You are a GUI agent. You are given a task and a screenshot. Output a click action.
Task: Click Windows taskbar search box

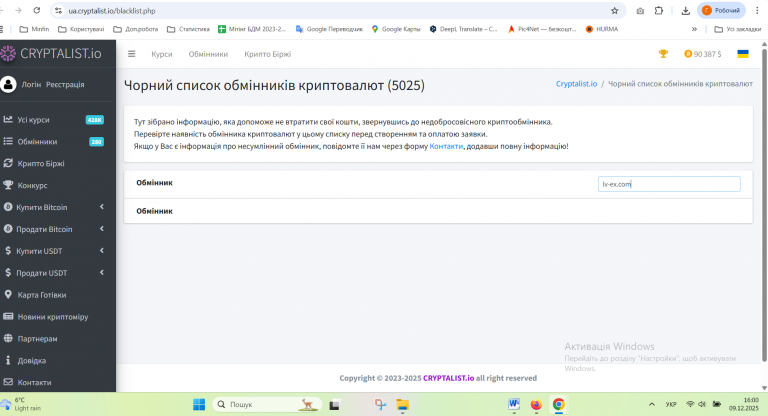click(267, 404)
